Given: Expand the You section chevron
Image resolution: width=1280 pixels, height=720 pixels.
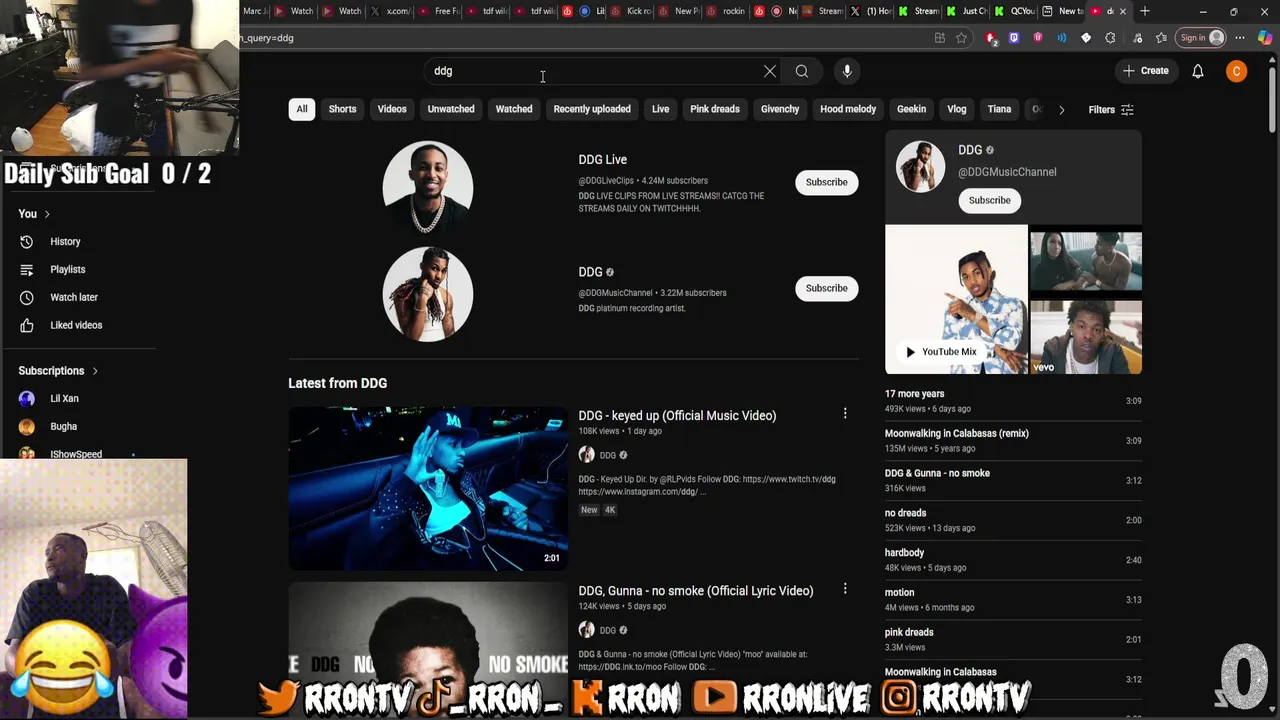Looking at the screenshot, I should coord(47,214).
